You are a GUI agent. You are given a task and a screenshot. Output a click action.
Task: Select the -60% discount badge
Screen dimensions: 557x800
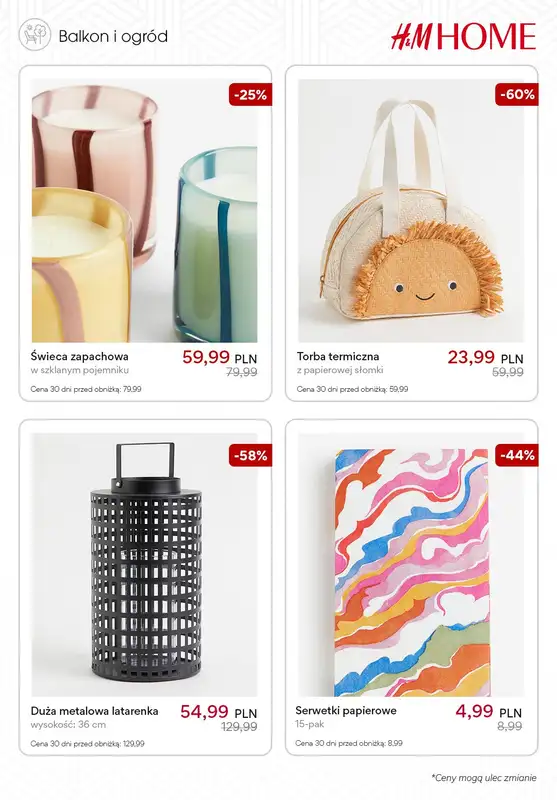[x=517, y=94]
